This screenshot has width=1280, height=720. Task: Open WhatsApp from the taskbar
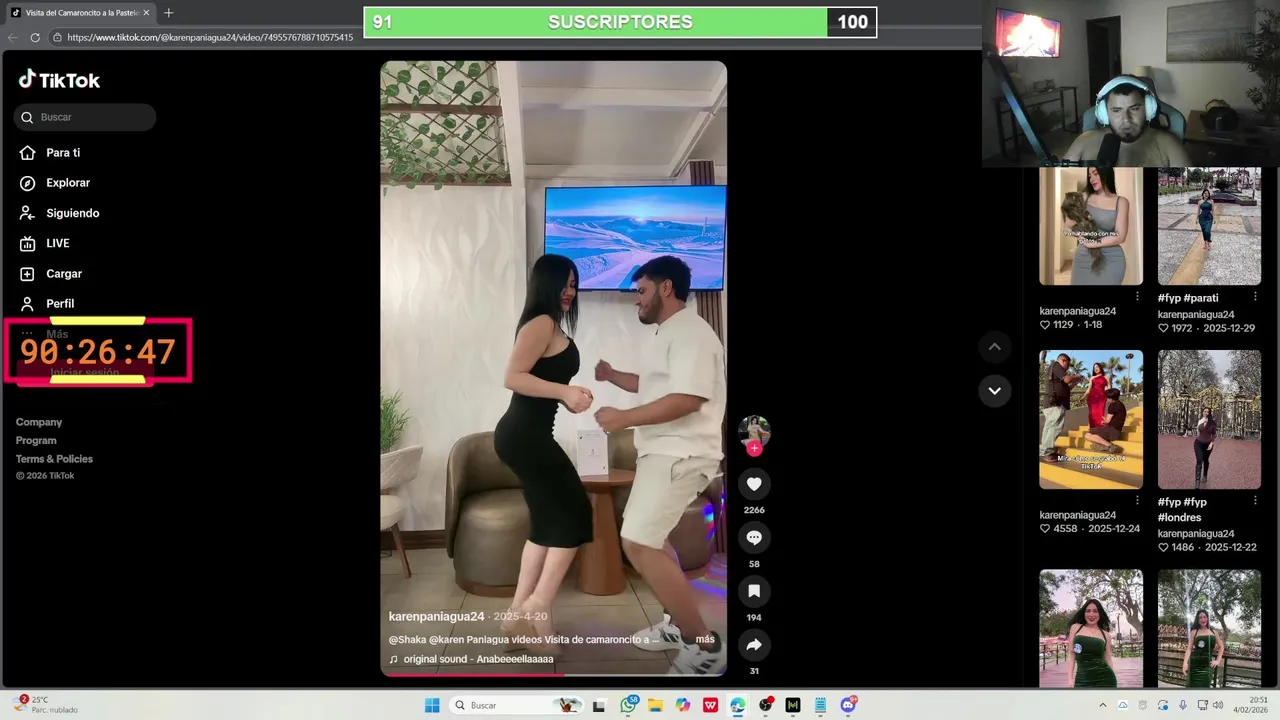(x=629, y=705)
